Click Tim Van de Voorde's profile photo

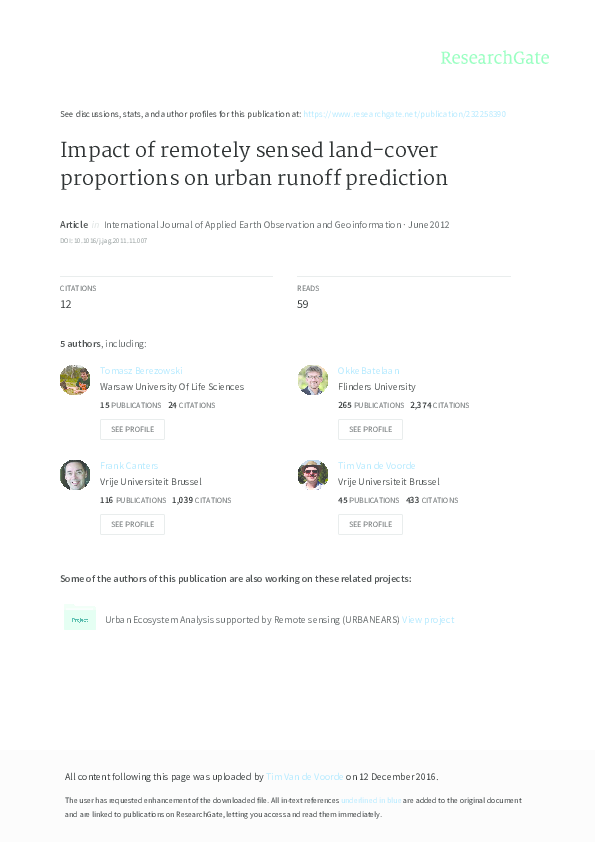tap(313, 474)
